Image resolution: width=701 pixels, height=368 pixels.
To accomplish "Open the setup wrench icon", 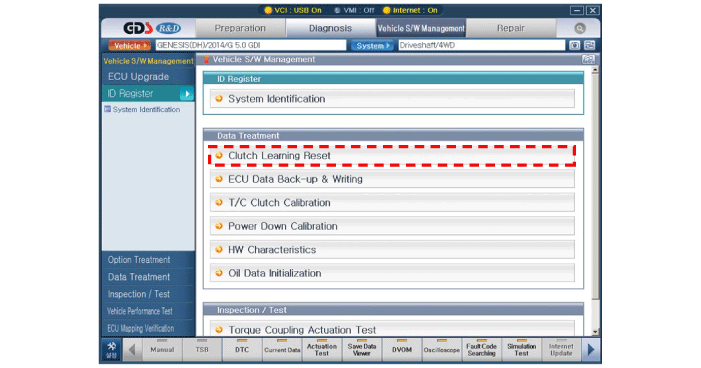I will coord(111,350).
